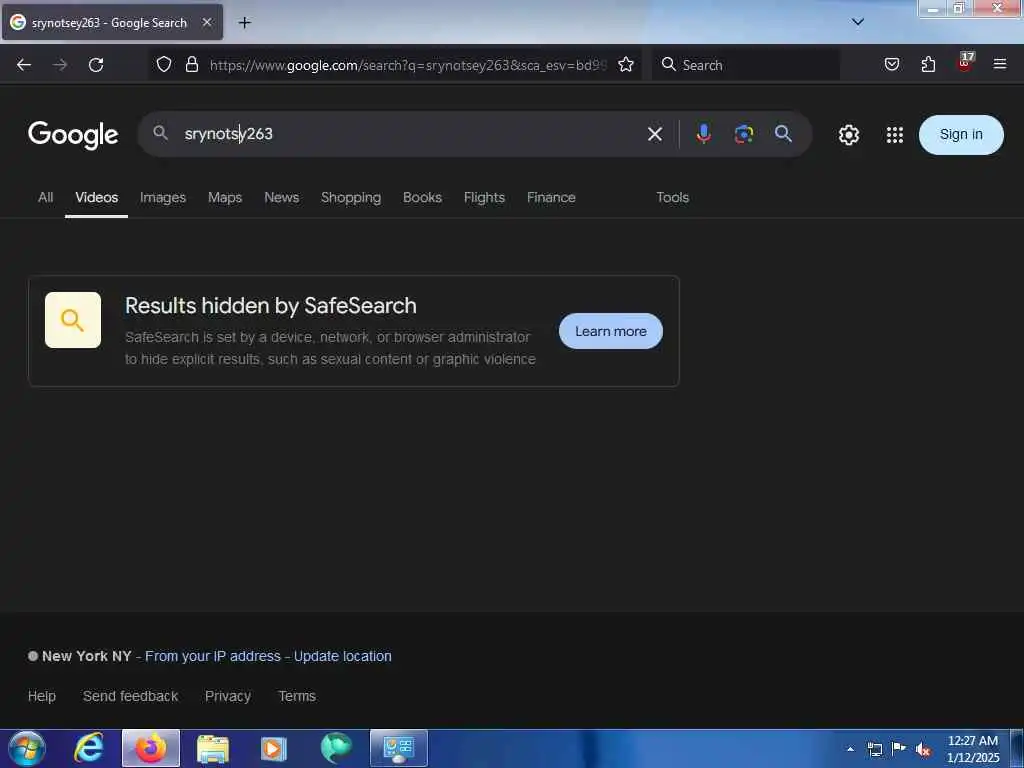Search by image with Google Lens icon
Image resolution: width=1024 pixels, height=768 pixels.
pyautogui.click(x=744, y=134)
